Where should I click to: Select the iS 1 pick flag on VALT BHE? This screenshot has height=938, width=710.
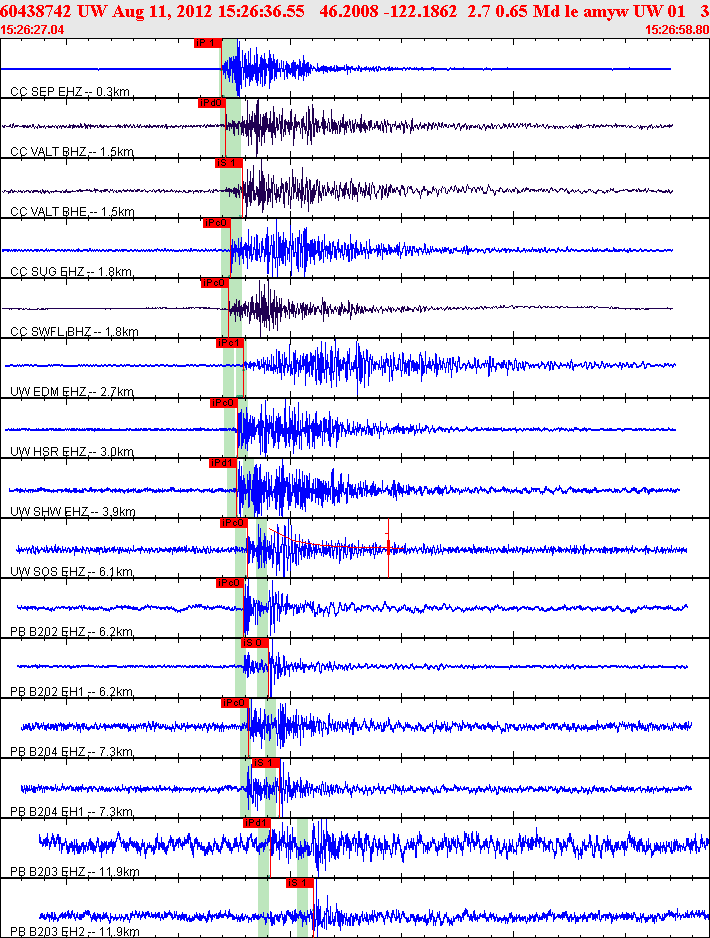point(229,163)
